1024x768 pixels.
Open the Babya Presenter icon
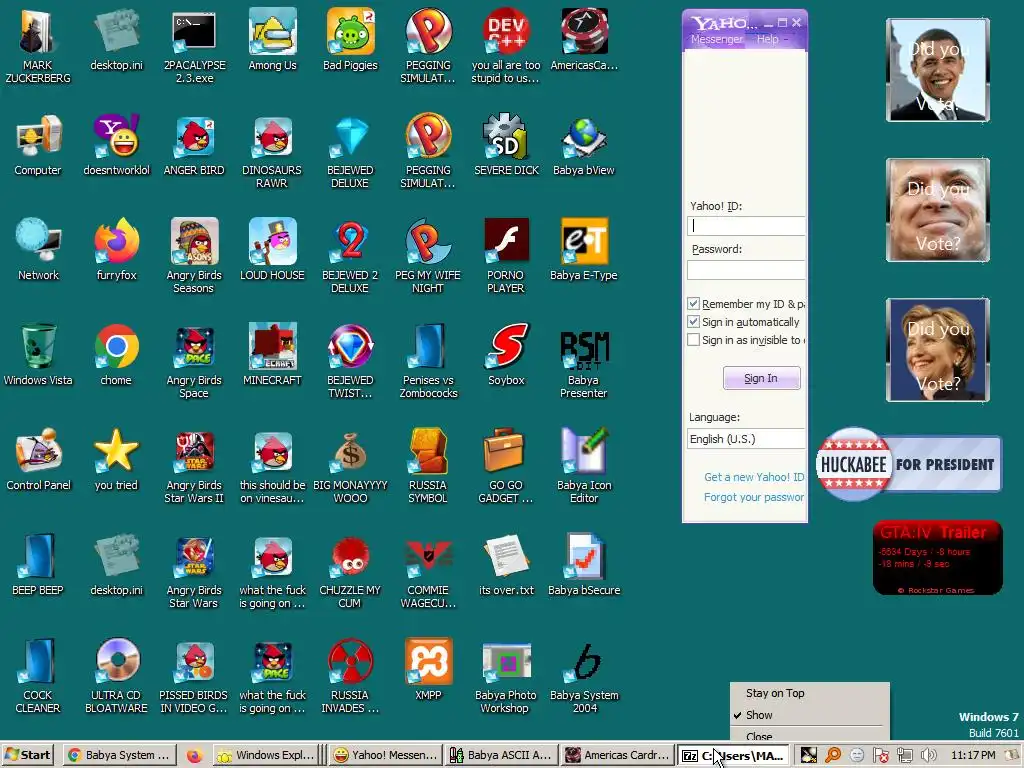click(584, 361)
